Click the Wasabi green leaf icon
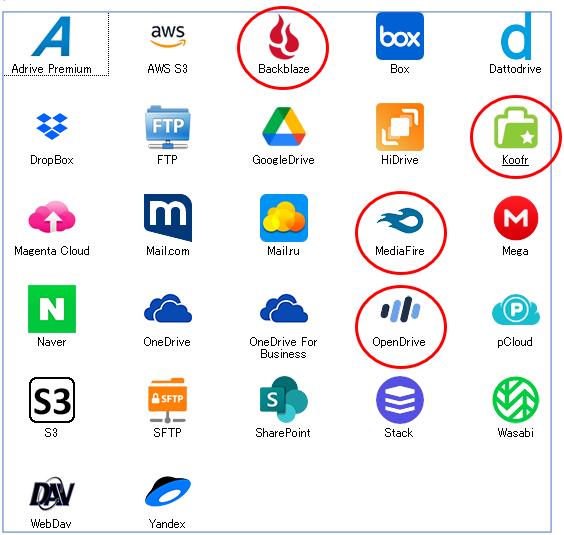Screen dimensions: 564x535 click(x=516, y=400)
